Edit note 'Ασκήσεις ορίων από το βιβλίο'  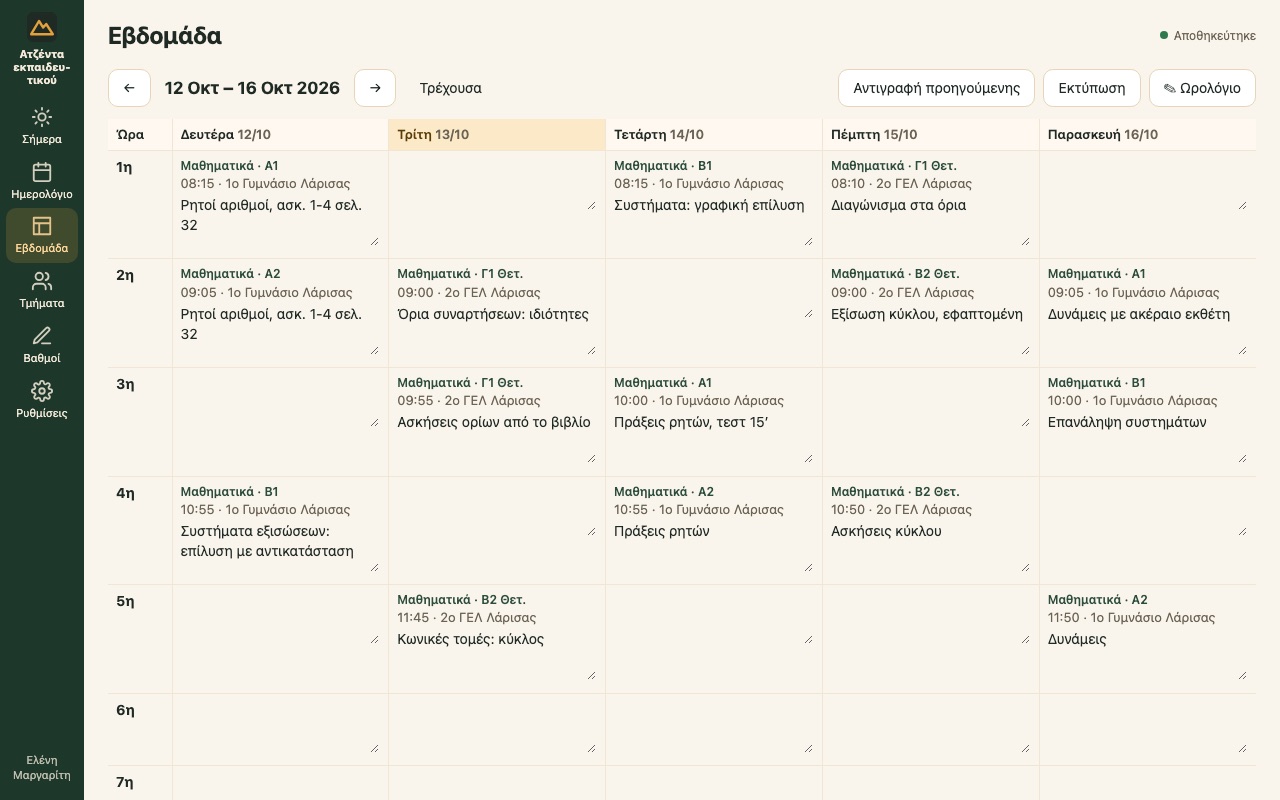coord(496,438)
